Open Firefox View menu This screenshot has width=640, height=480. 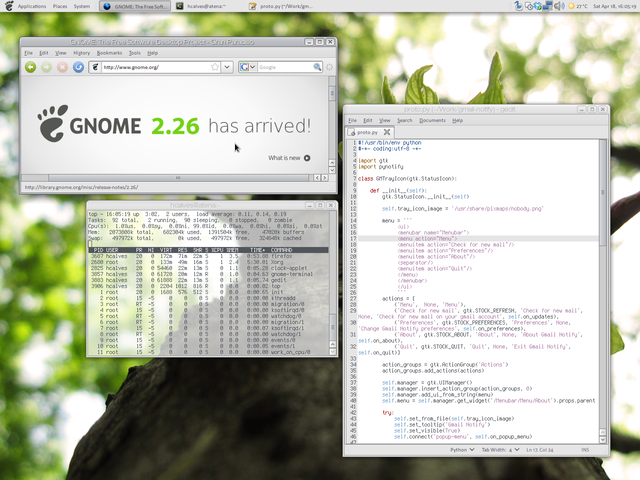click(61, 53)
